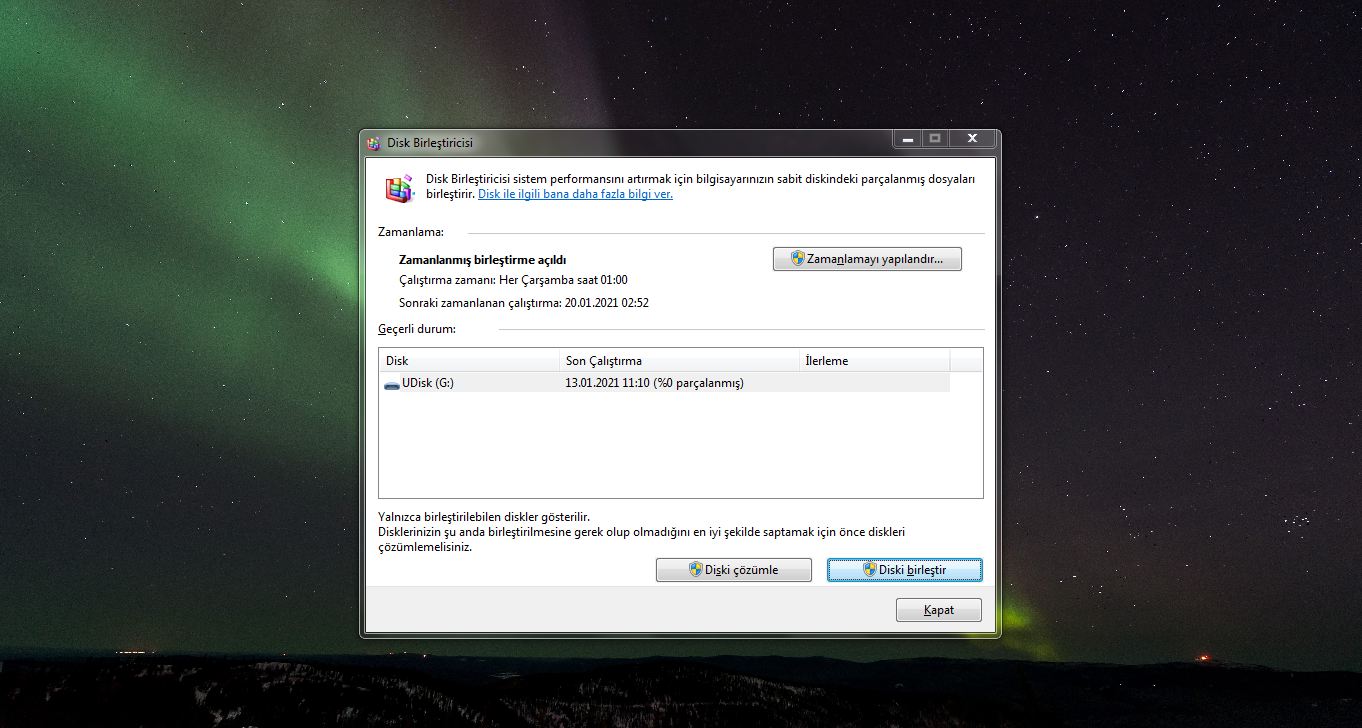Click shield icon on Diski çözümle button
The image size is (1362, 728).
[x=696, y=570]
